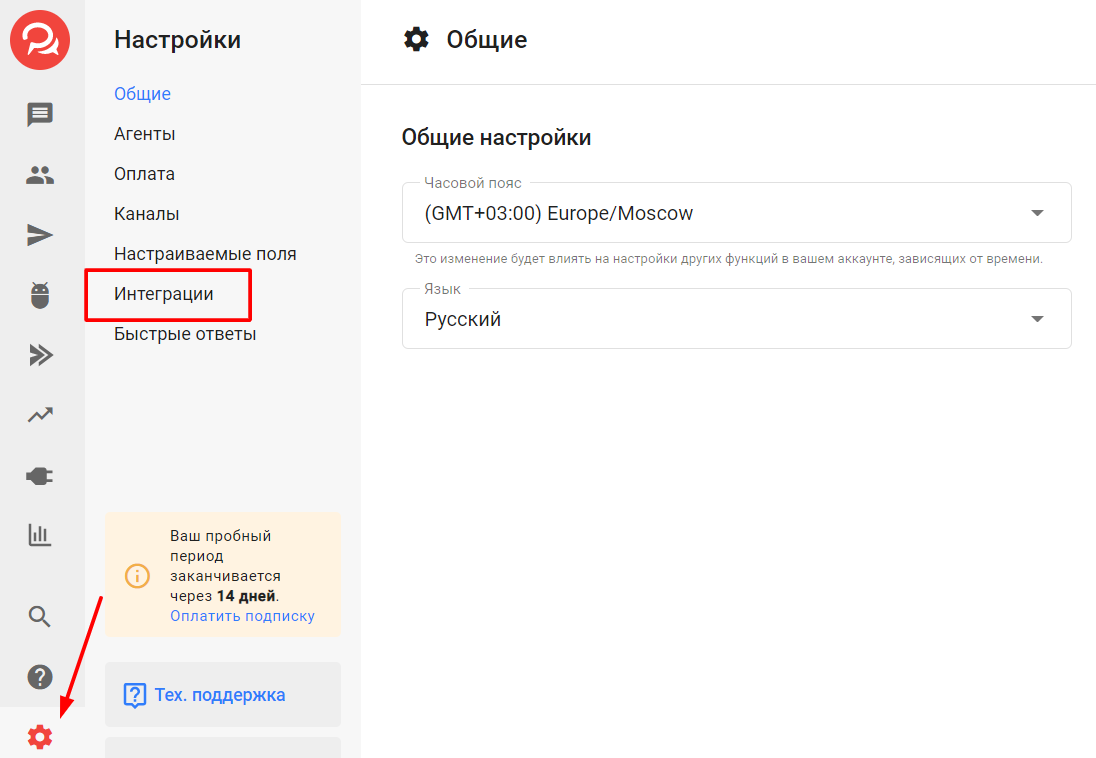This screenshot has width=1096, height=758.
Task: Open the messages chat bubble icon
Action: click(x=40, y=115)
